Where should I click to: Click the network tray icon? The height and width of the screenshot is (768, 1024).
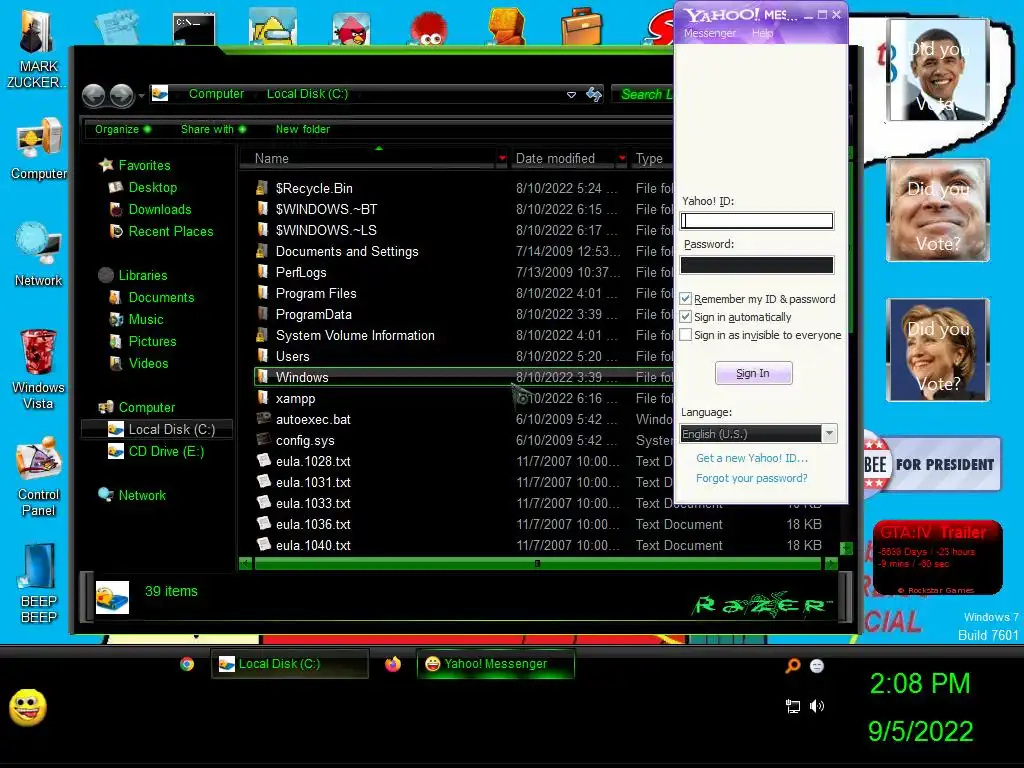coord(793,706)
